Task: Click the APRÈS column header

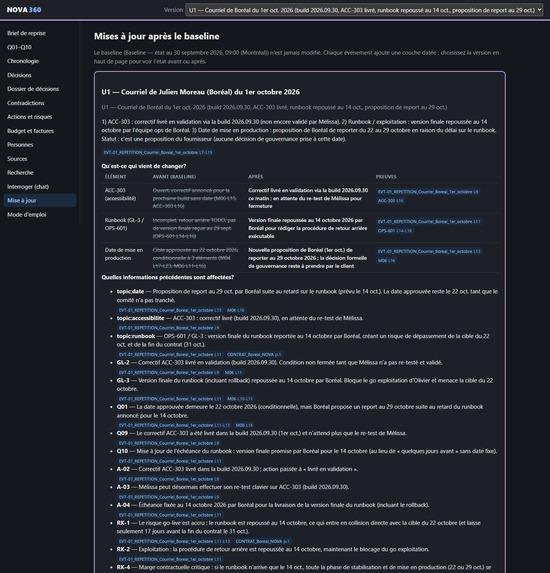Action: (255, 177)
